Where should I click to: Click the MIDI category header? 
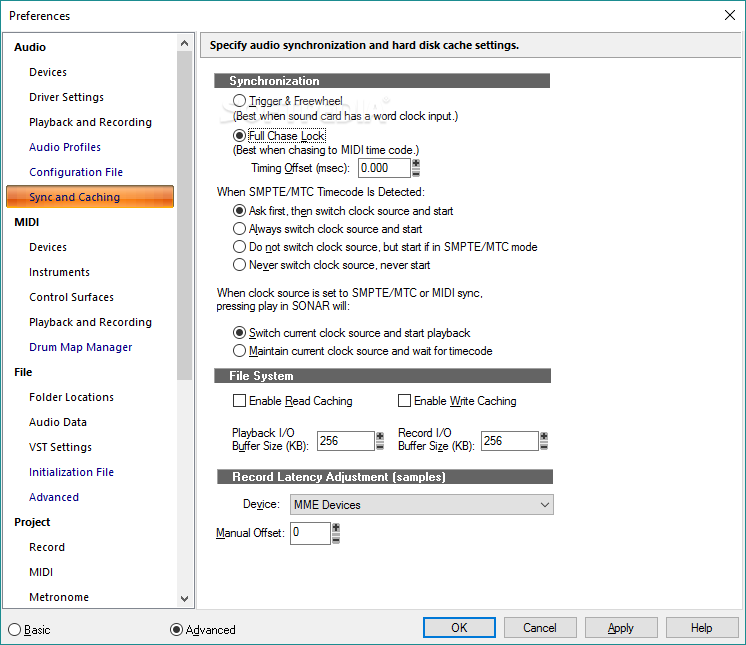[27, 222]
